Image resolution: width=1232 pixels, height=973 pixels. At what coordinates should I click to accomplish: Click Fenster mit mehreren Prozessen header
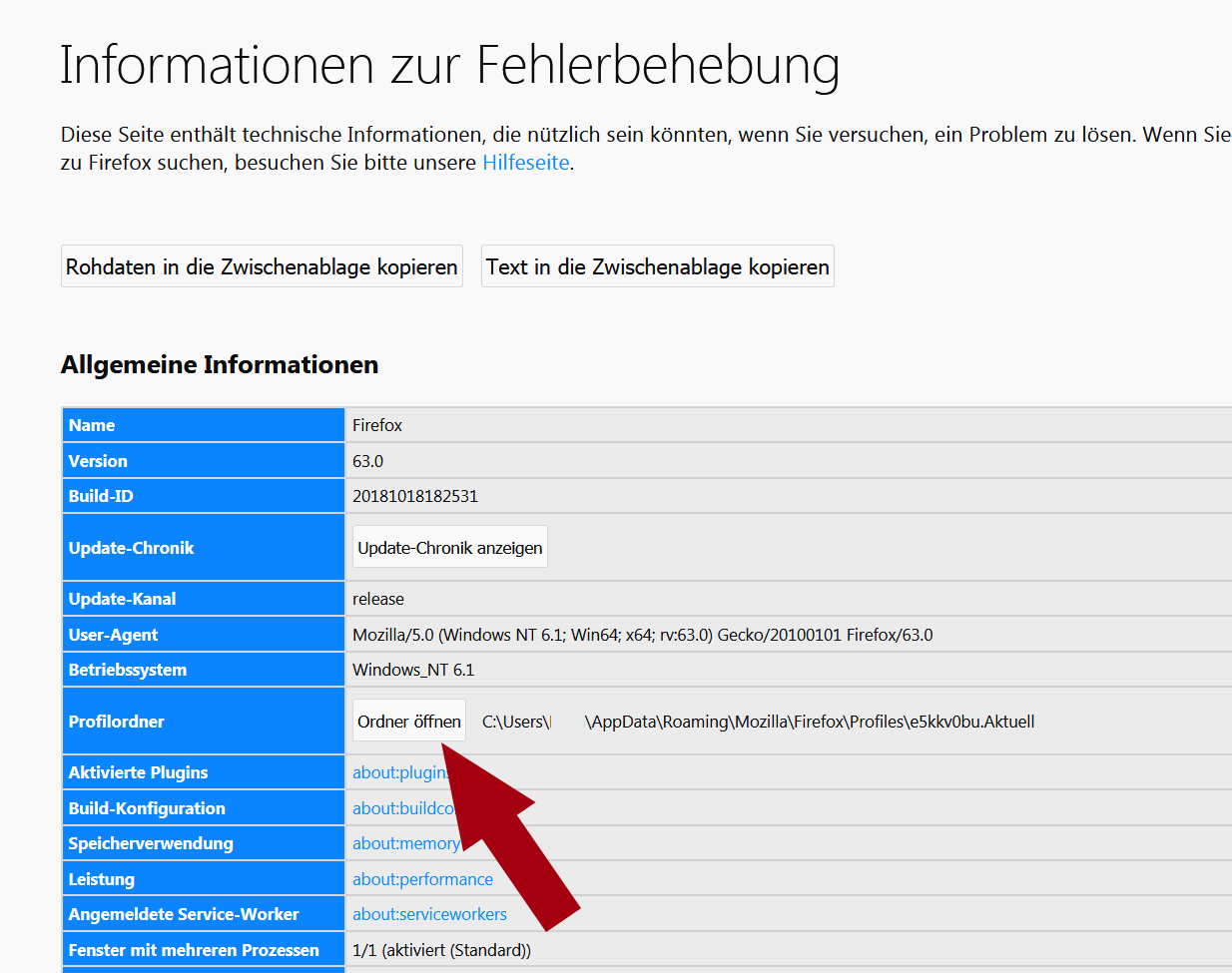204,950
